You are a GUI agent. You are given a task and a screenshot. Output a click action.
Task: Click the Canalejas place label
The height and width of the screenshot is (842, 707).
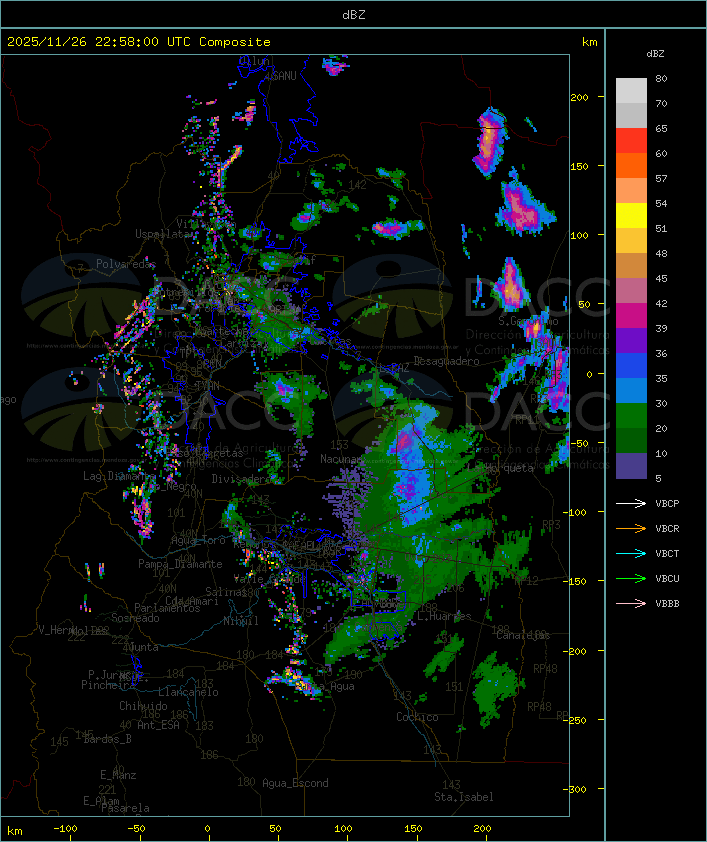523,635
